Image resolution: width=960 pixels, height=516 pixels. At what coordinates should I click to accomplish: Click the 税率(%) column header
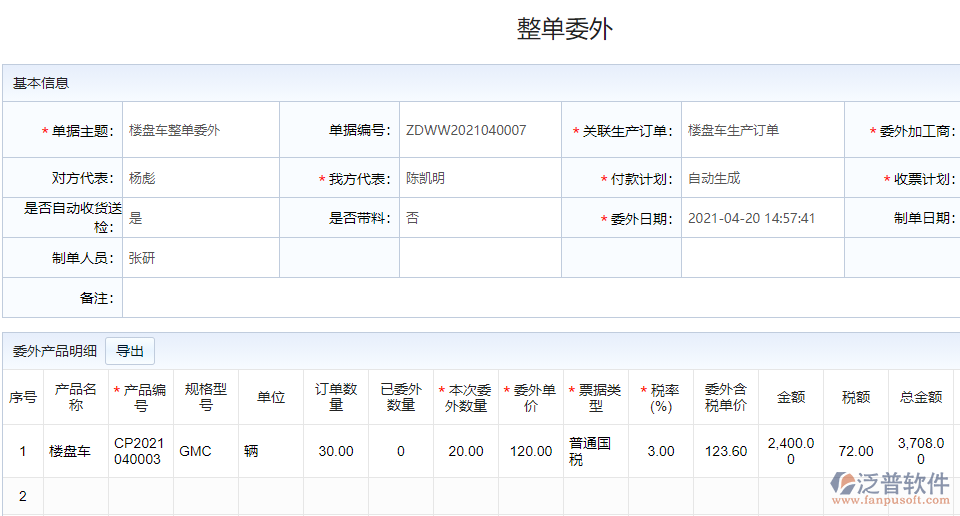[x=661, y=397]
